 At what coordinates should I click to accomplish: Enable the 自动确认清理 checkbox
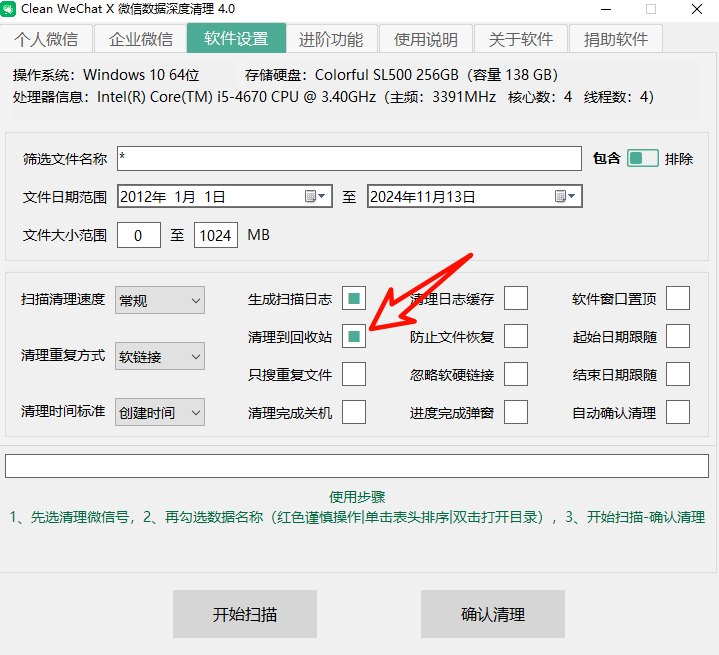coord(678,412)
